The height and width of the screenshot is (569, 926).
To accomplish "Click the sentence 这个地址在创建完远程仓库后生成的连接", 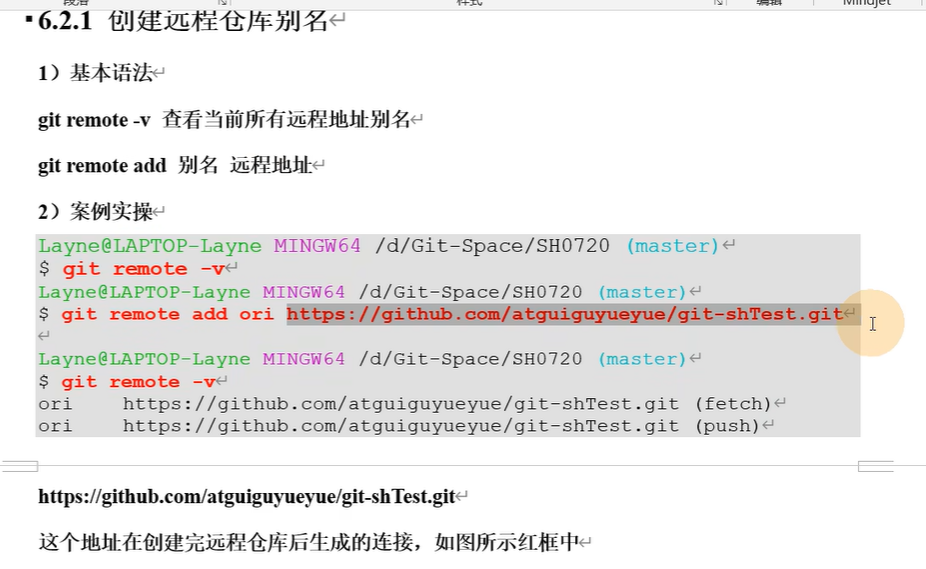I will 226,542.
